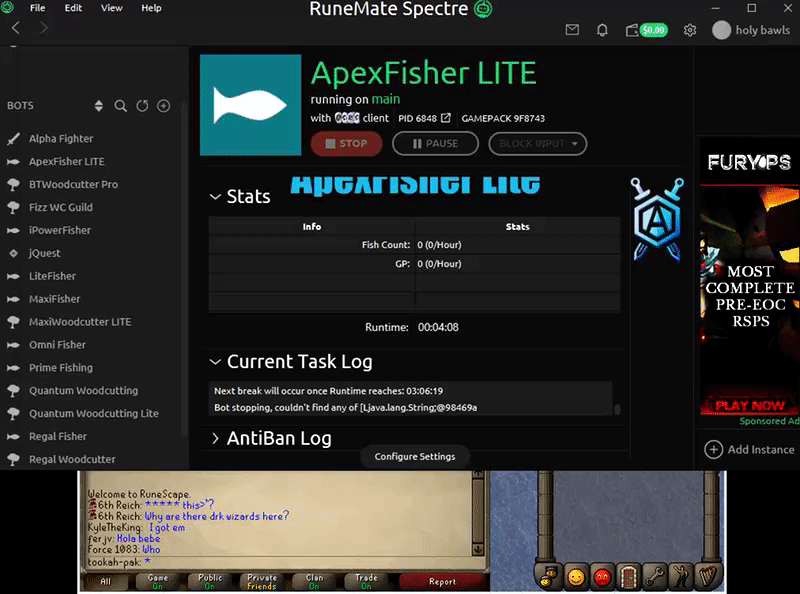Select the iPowerFisher bot
This screenshot has width=800, height=594.
[60, 231]
